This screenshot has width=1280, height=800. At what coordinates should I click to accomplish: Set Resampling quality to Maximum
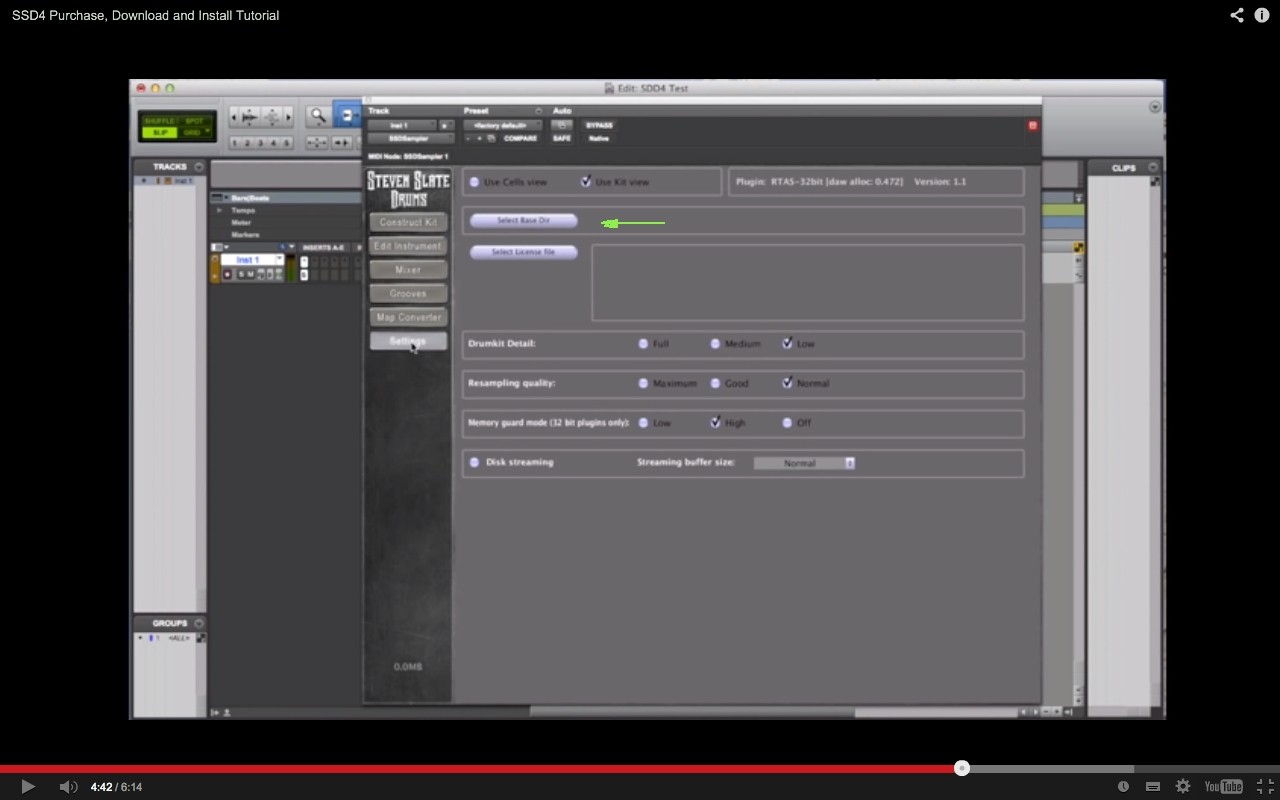tap(643, 383)
